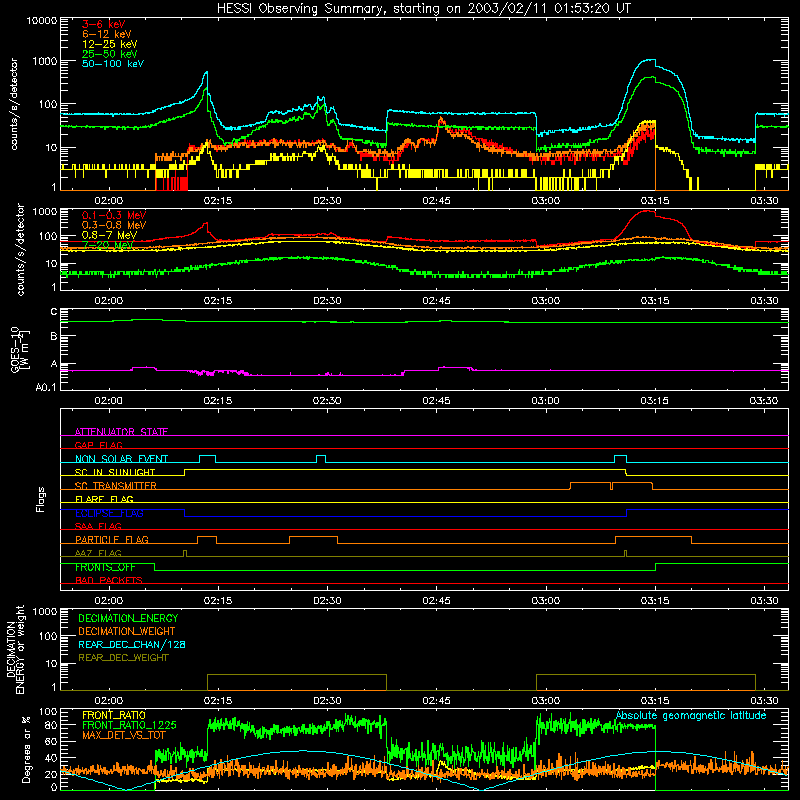Select the yellow FRONT_RATIO legend entry
Screen dimensions: 800x800
(x=114, y=715)
